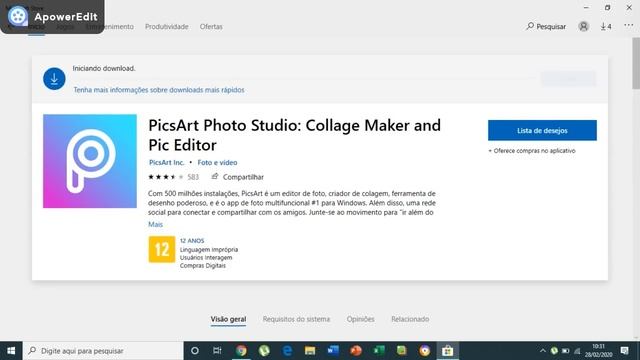Switch to Relacionado tab

coord(410,319)
